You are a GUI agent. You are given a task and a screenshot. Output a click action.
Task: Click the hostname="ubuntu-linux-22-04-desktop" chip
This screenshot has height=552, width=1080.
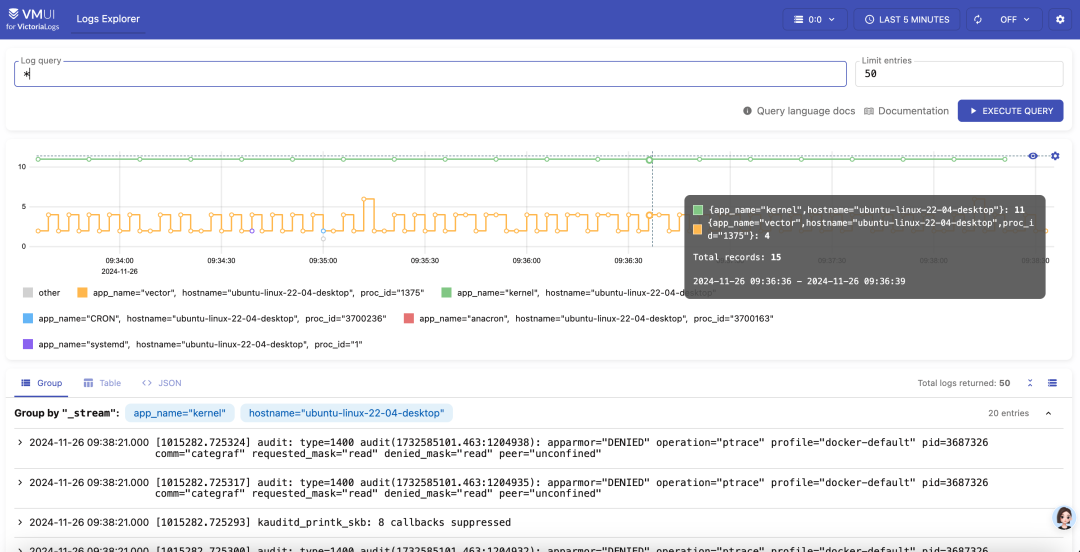(x=346, y=413)
